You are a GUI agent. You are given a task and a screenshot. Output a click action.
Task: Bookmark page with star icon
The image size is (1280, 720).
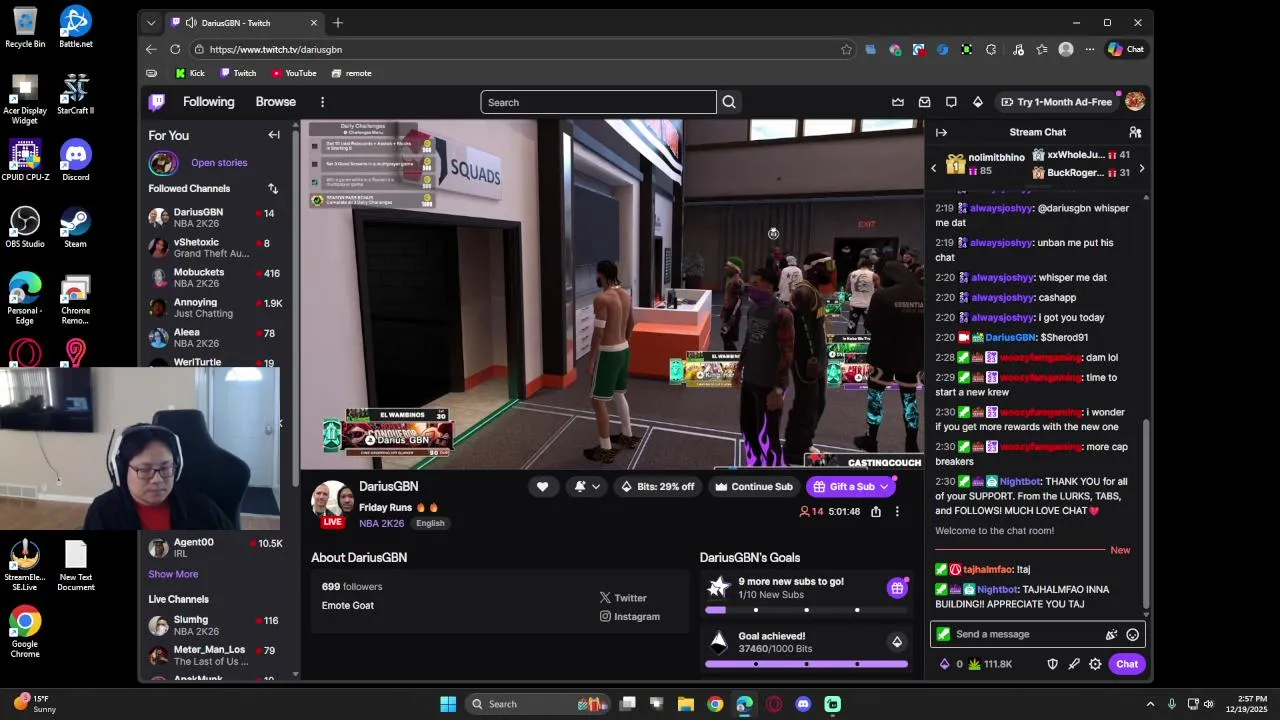[846, 49]
